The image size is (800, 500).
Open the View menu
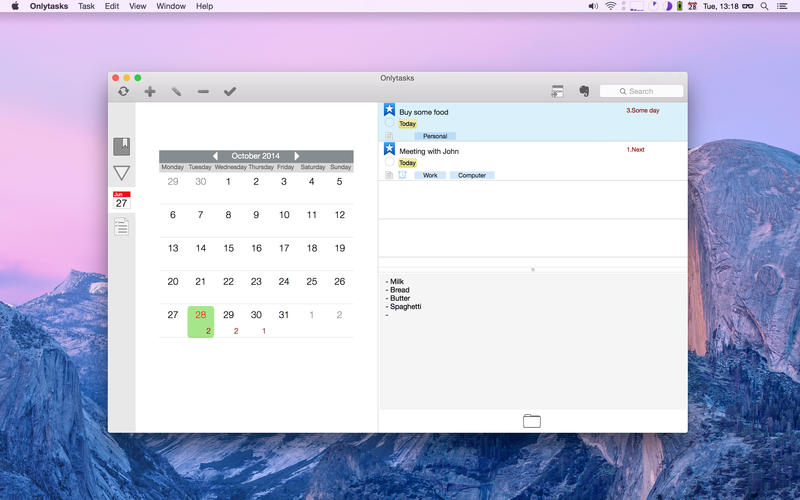[138, 6]
